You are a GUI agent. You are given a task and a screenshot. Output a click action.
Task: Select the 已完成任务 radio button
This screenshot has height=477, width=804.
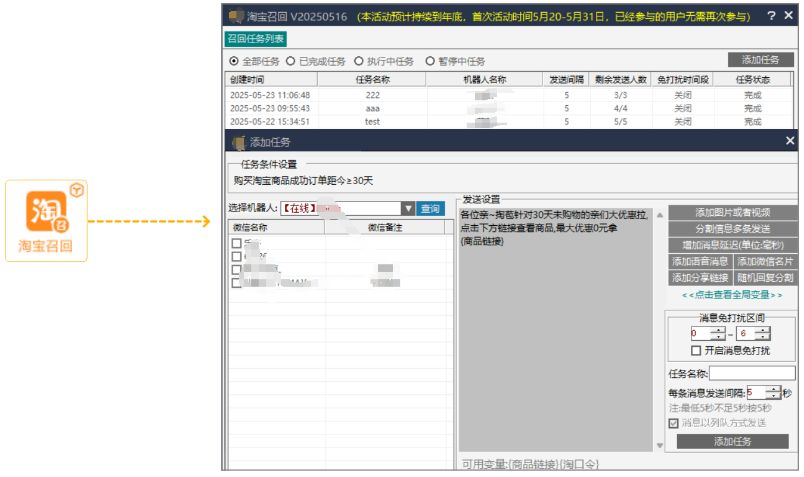[290, 61]
